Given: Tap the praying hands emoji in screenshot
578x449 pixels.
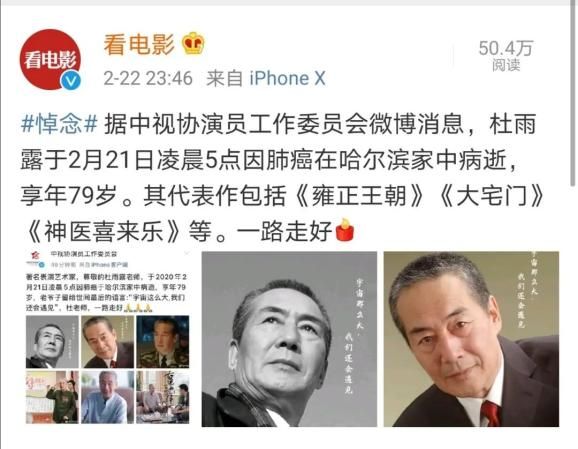Looking at the screenshot, I should pyautogui.click(x=138, y=308).
